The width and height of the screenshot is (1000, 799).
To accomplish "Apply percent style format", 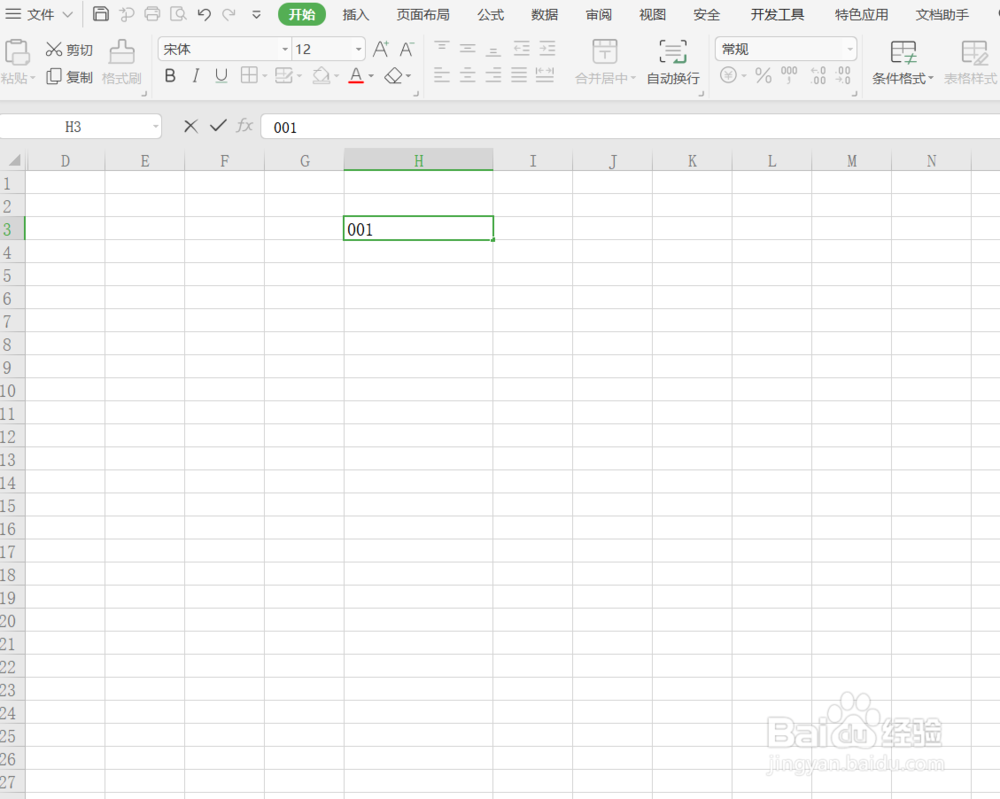I will [x=763, y=76].
